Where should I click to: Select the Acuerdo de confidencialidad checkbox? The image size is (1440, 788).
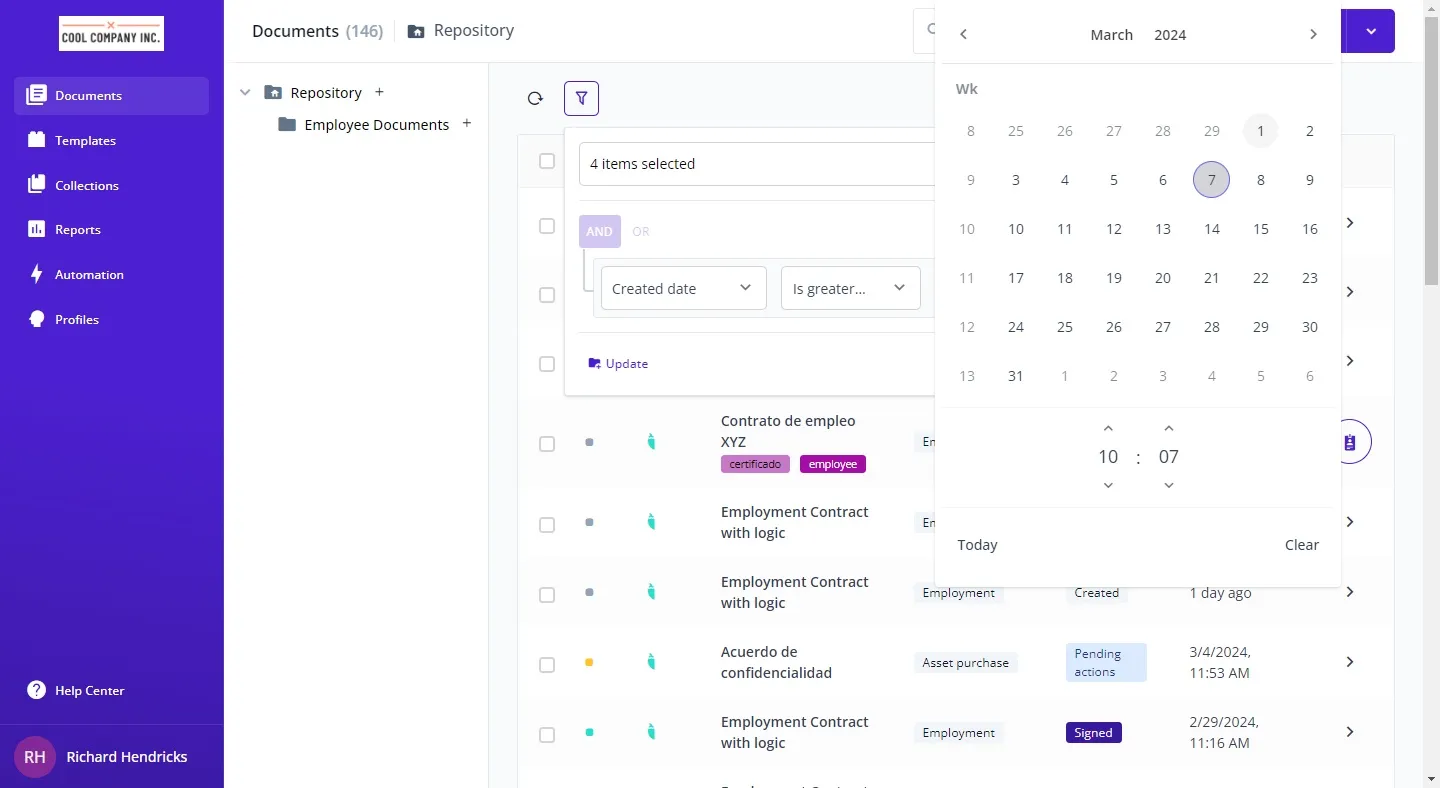click(547, 665)
